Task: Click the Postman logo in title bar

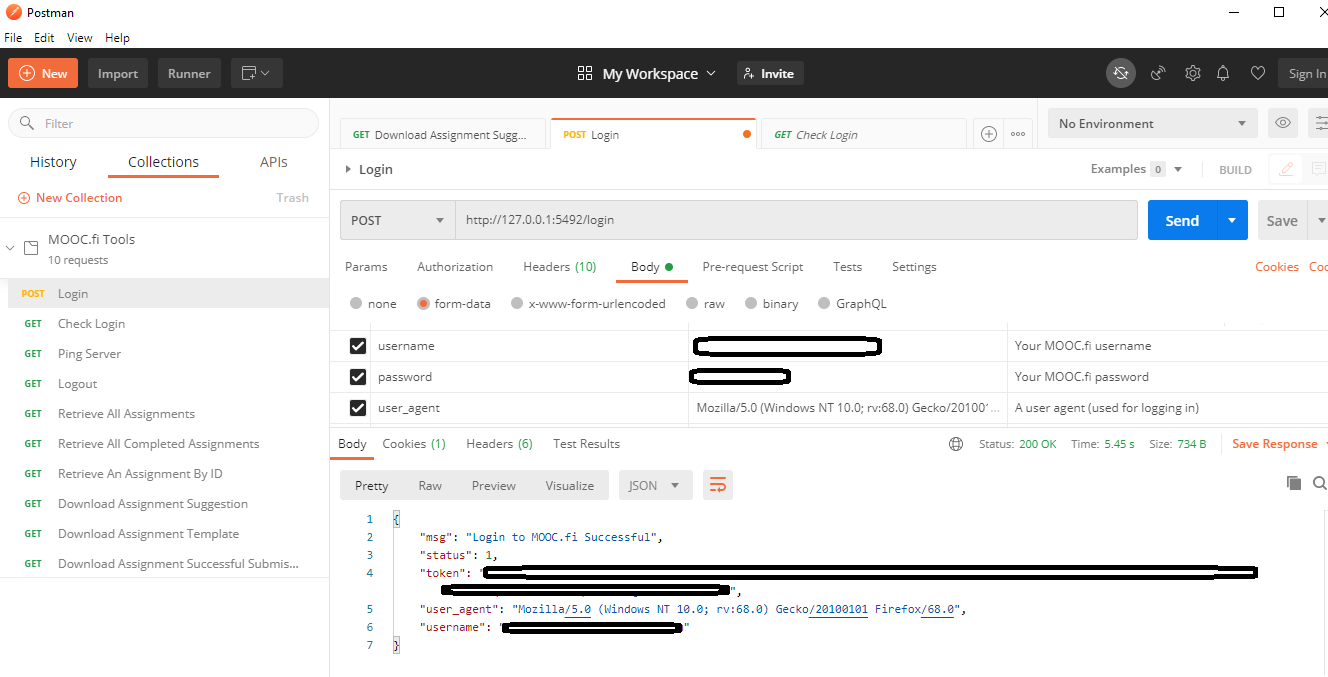Action: point(13,13)
